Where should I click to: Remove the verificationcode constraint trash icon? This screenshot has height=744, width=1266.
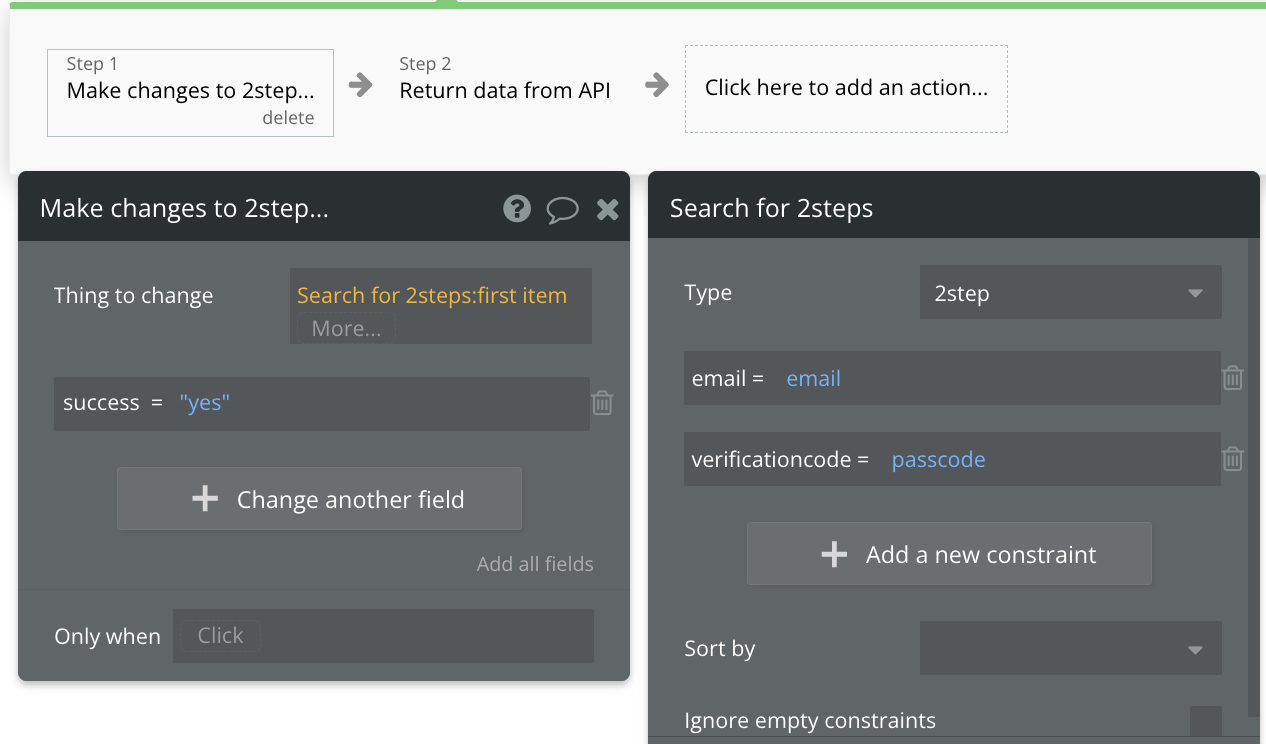(1233, 459)
